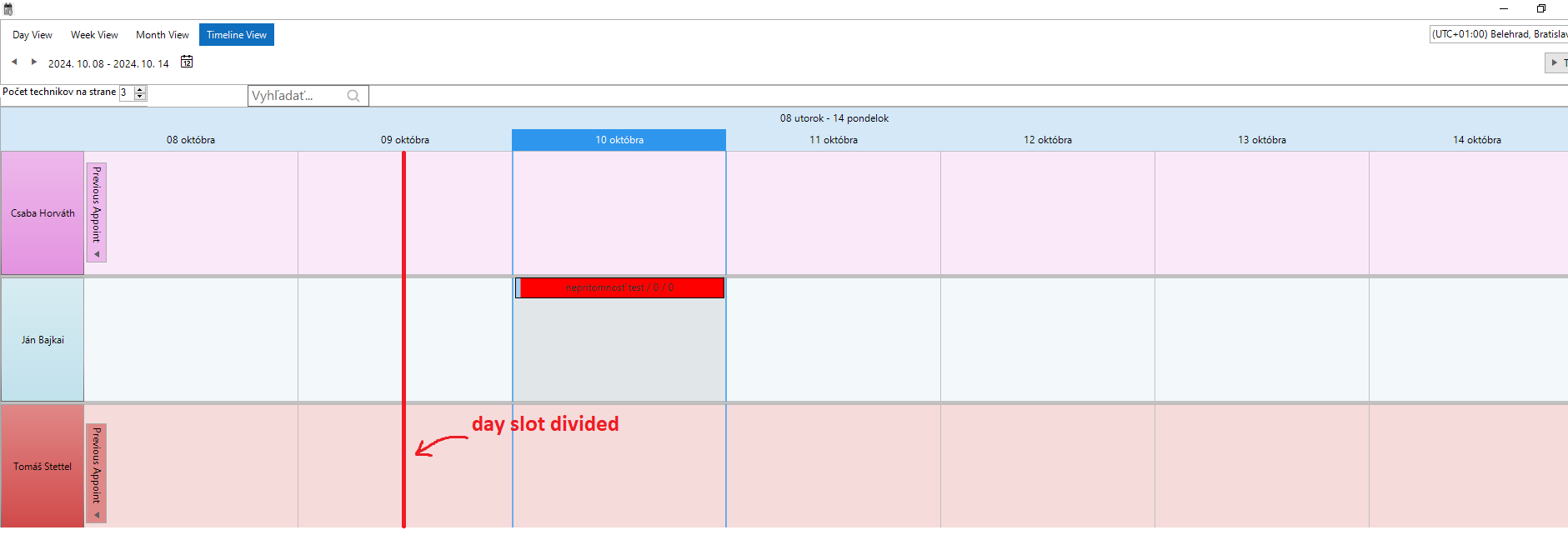
Task: Decrease technicians per page count
Action: pos(140,97)
